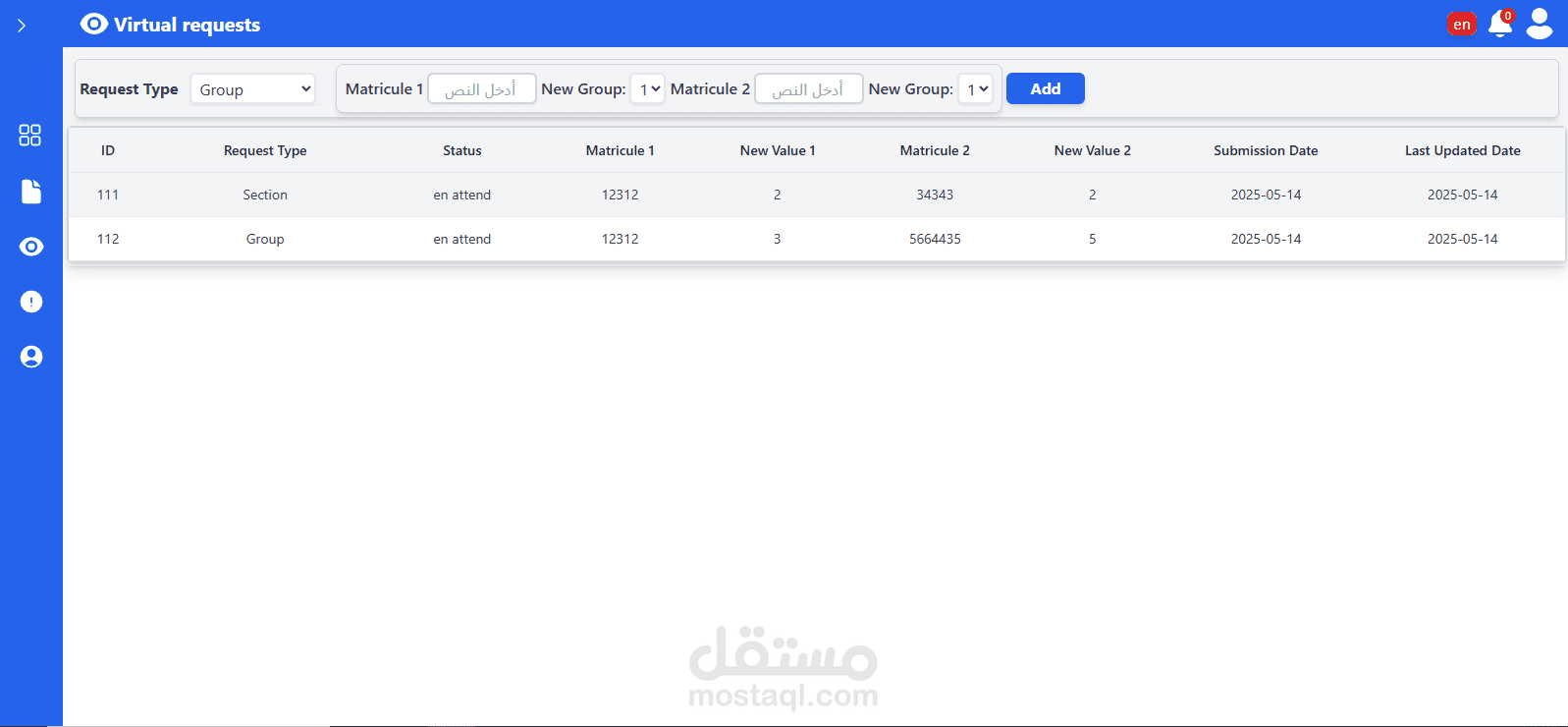The height and width of the screenshot is (727, 1568).
Task: Click 'en attend' status in row 112
Action: [462, 239]
